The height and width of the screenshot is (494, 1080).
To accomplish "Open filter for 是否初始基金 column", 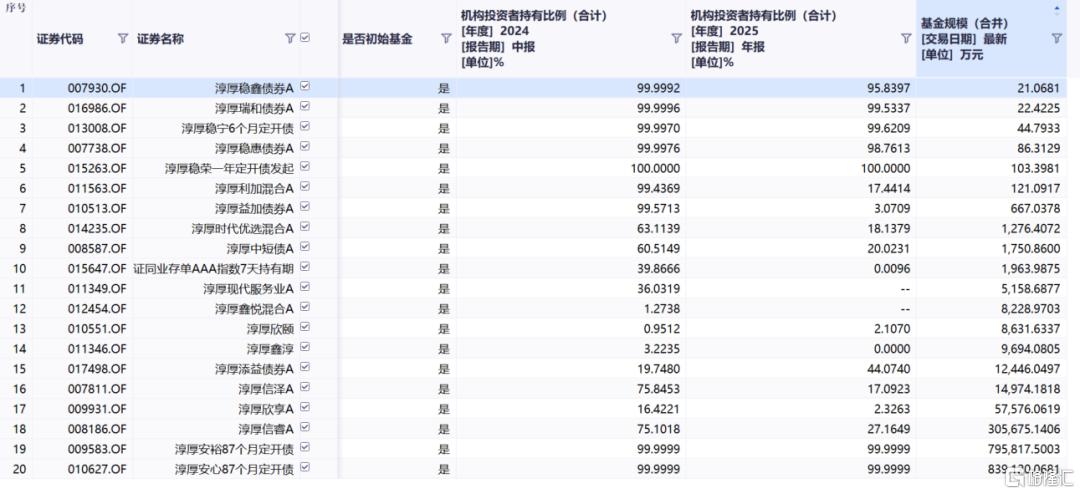I will pos(446,39).
